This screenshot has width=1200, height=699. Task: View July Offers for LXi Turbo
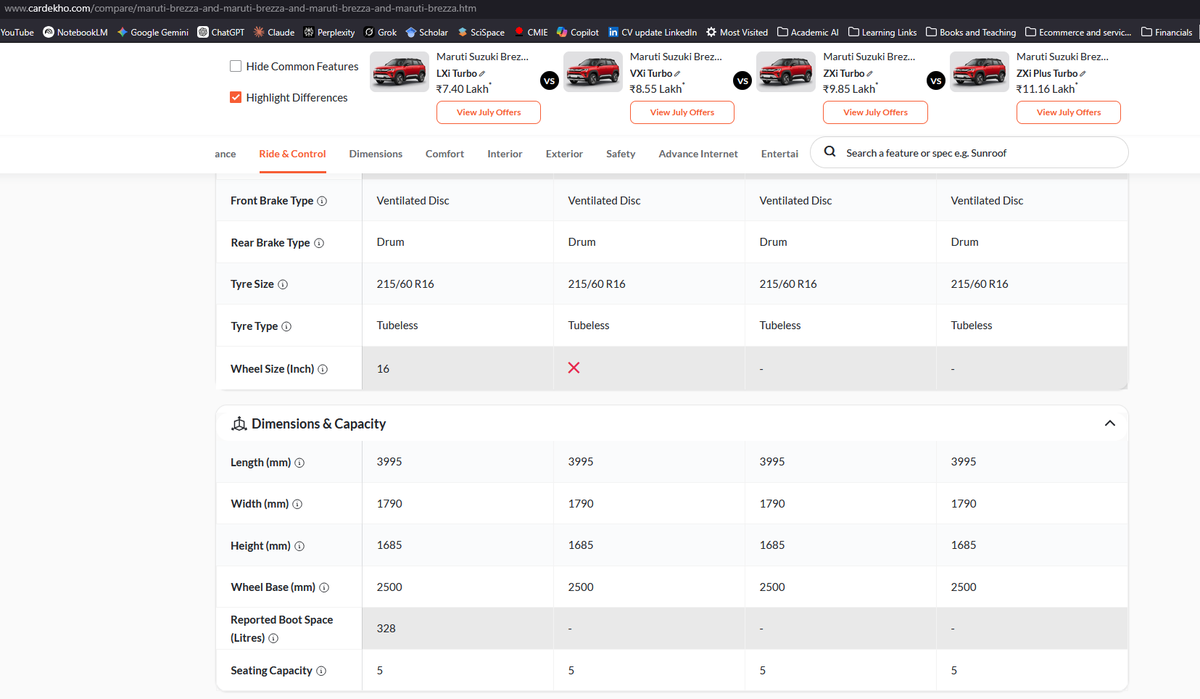click(x=488, y=112)
